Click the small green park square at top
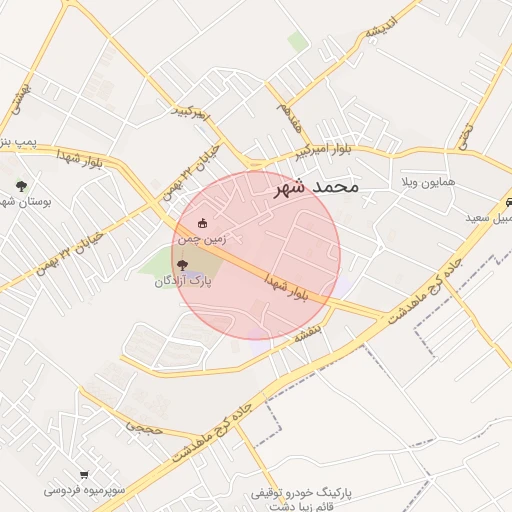The width and height of the screenshot is (512, 512). tap(297, 42)
